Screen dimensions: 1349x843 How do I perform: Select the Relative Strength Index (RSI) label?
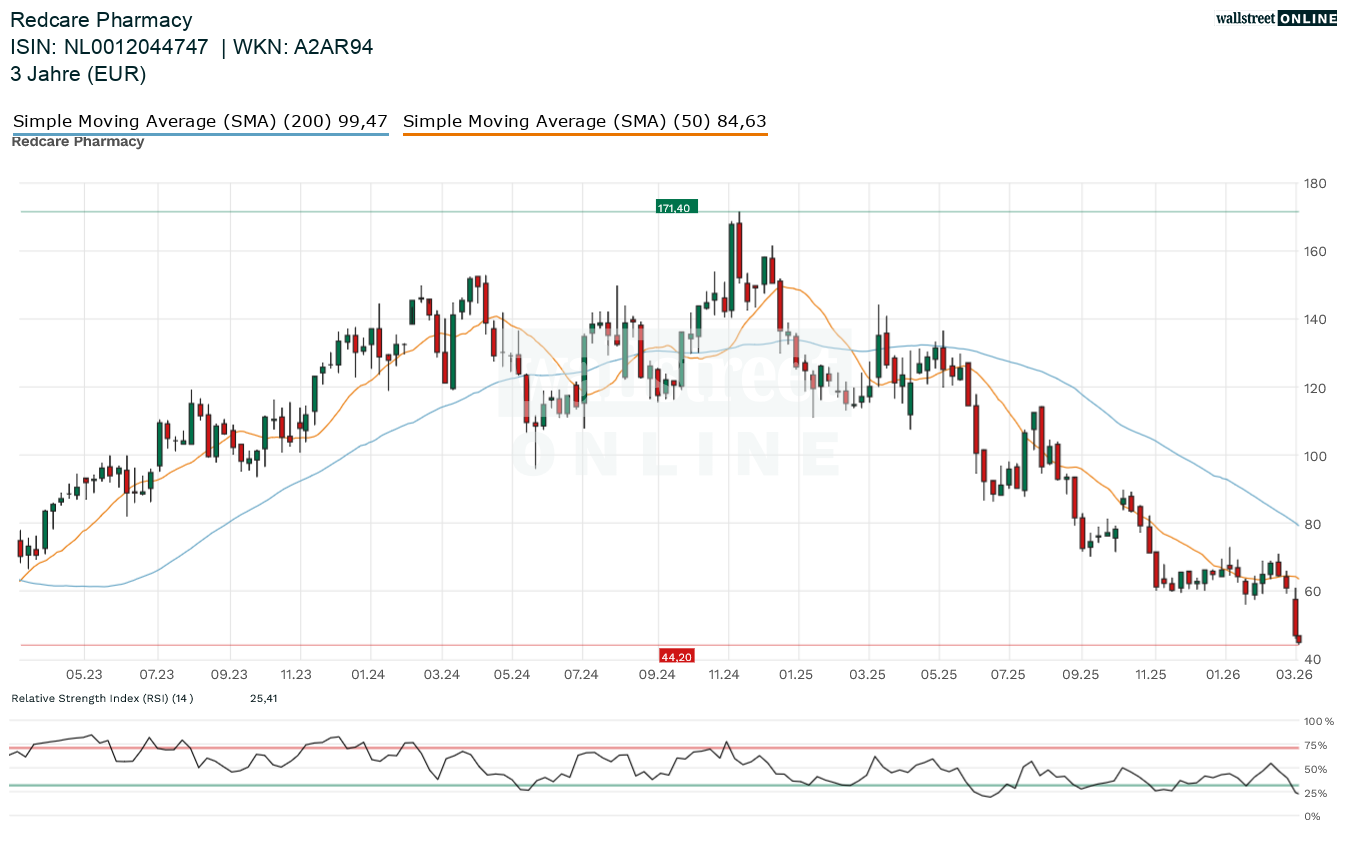tap(102, 698)
